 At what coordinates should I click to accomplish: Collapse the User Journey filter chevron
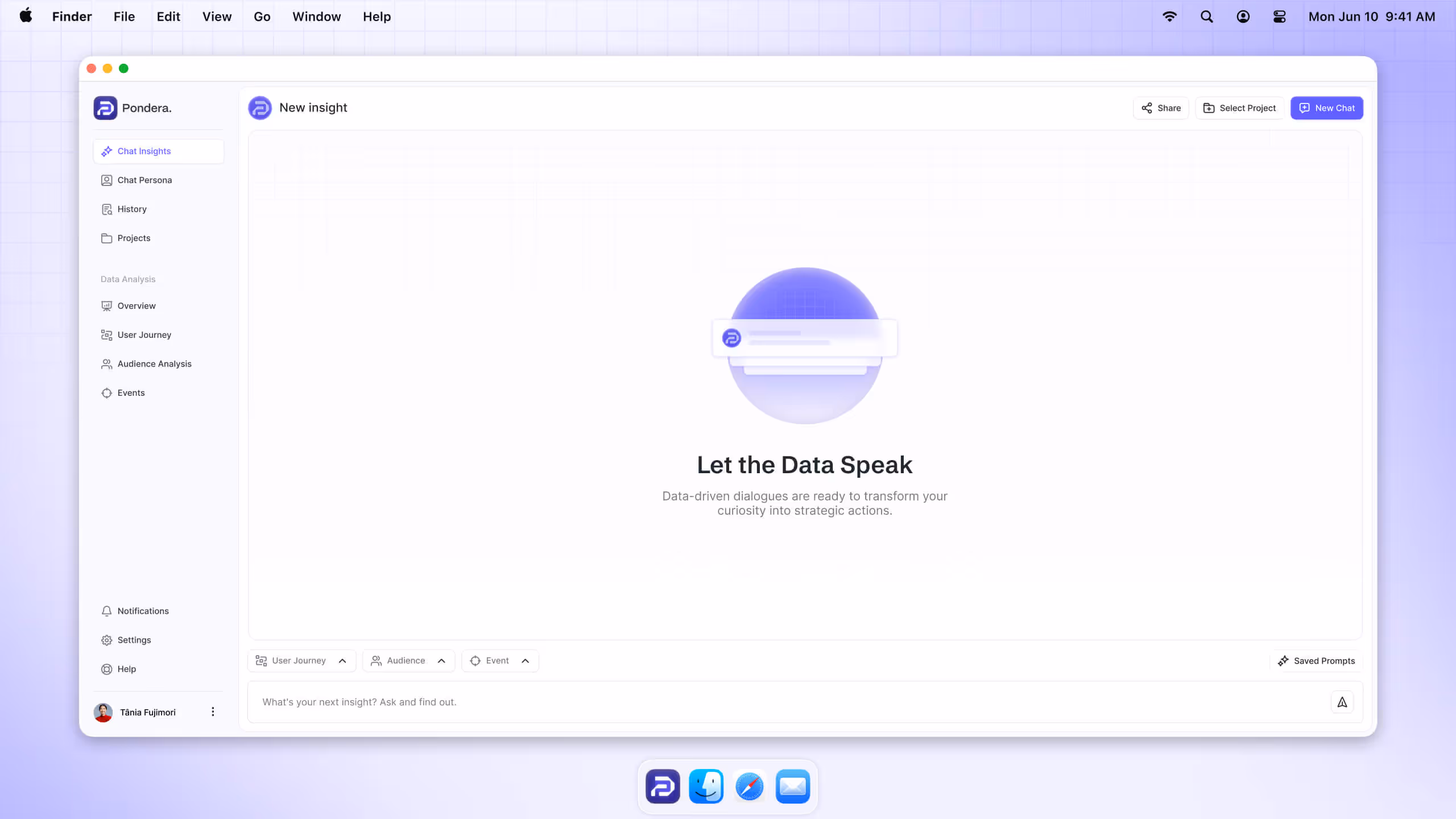[x=343, y=660]
